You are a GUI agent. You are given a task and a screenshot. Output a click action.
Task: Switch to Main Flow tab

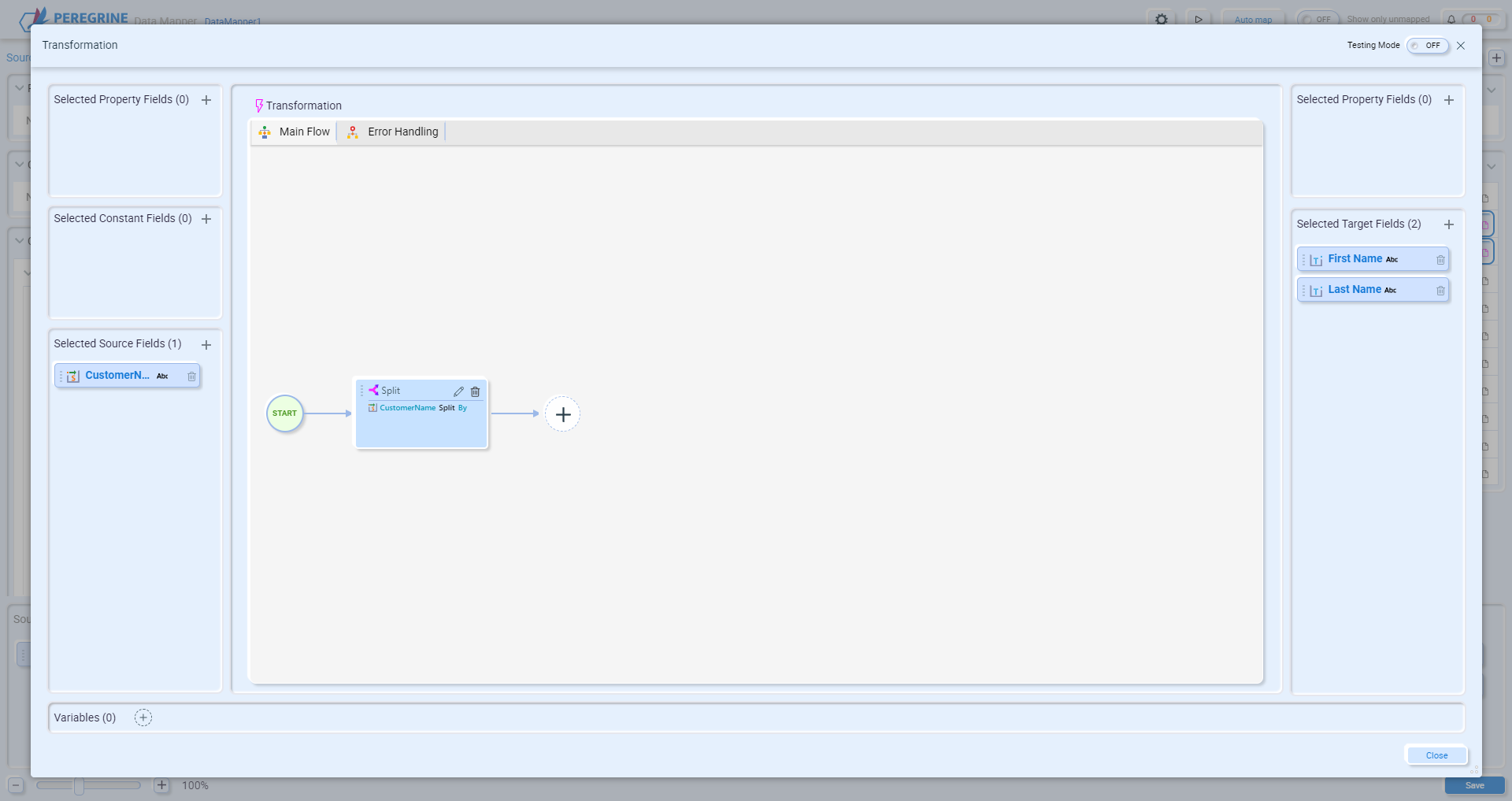coord(295,132)
